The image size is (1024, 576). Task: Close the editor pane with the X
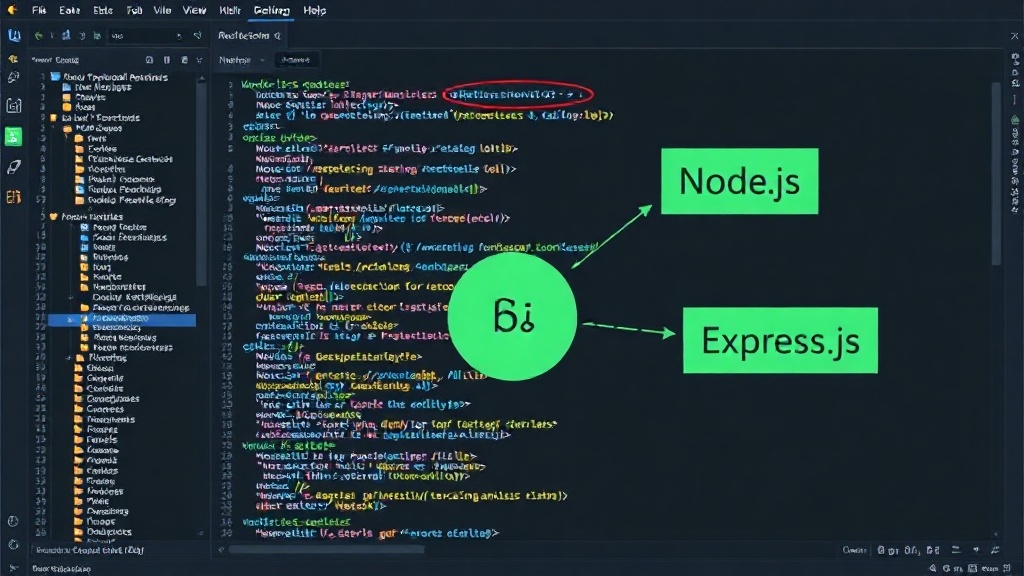point(1014,36)
